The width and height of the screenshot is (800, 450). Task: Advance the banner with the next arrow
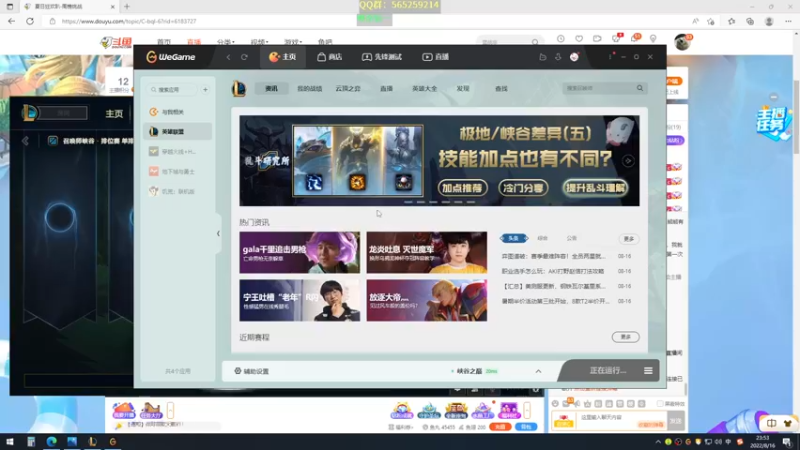pyautogui.click(x=628, y=161)
